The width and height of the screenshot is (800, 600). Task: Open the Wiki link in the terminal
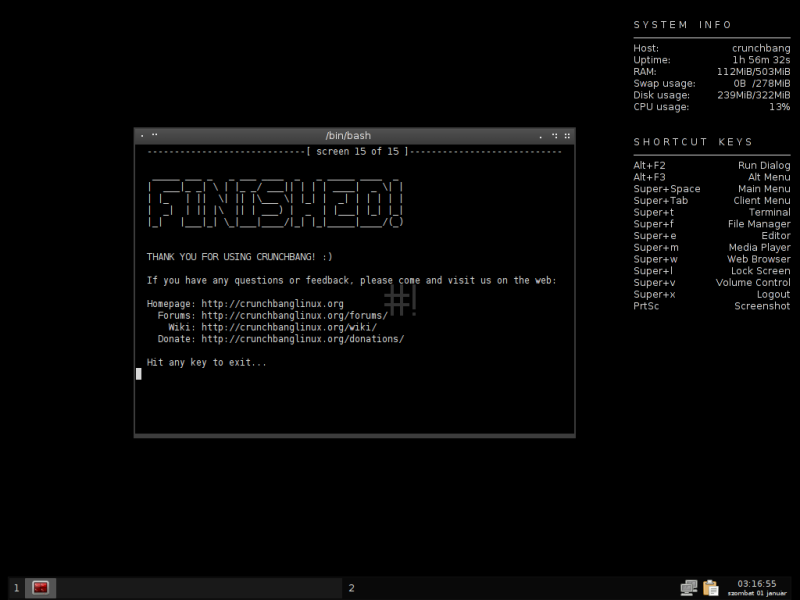point(289,328)
